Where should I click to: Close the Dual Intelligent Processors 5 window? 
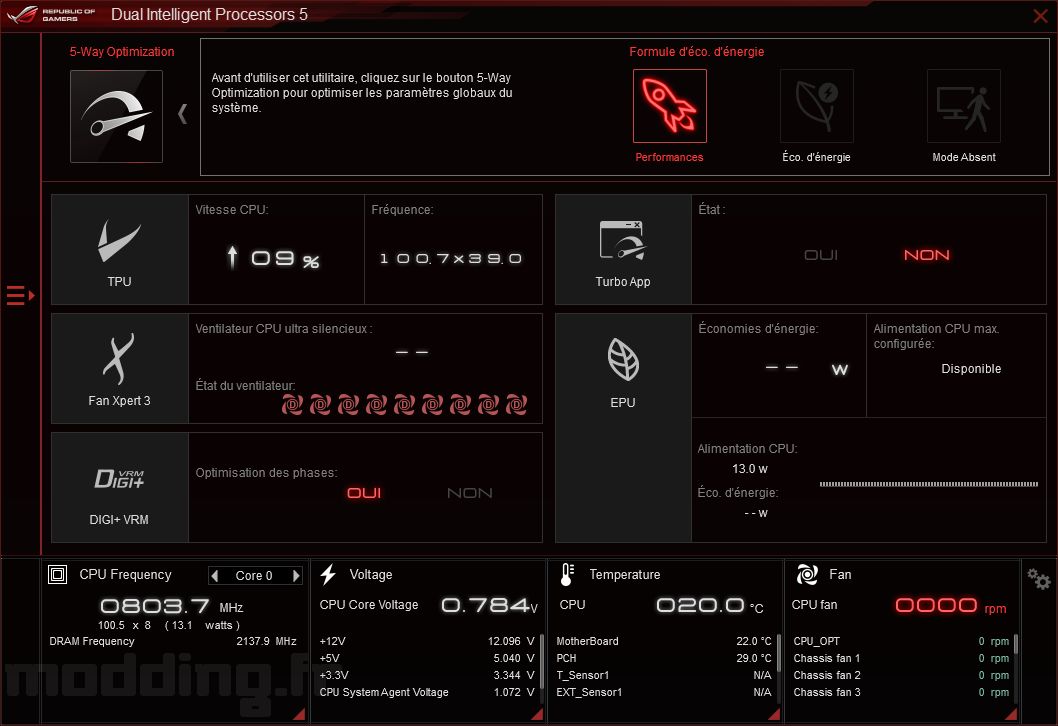click(1040, 16)
